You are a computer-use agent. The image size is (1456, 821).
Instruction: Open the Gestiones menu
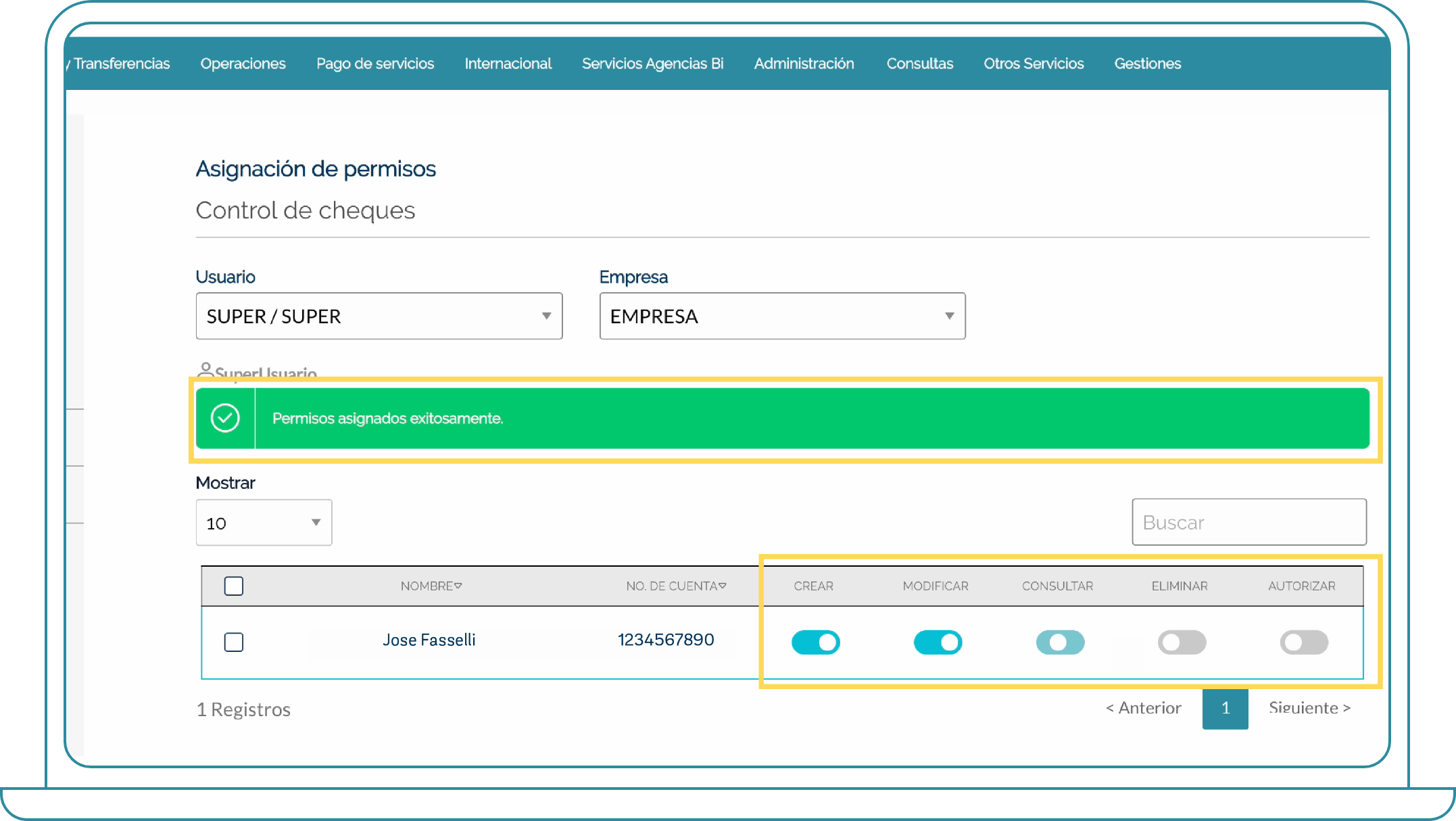pos(1148,64)
